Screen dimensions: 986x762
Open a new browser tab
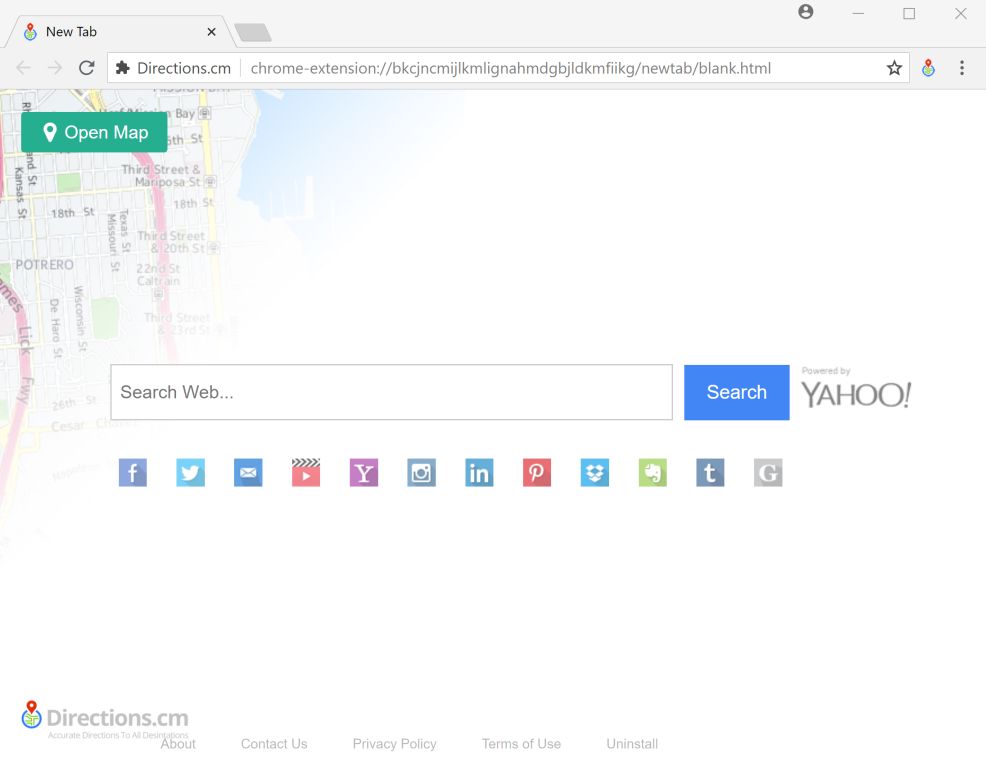click(x=253, y=32)
